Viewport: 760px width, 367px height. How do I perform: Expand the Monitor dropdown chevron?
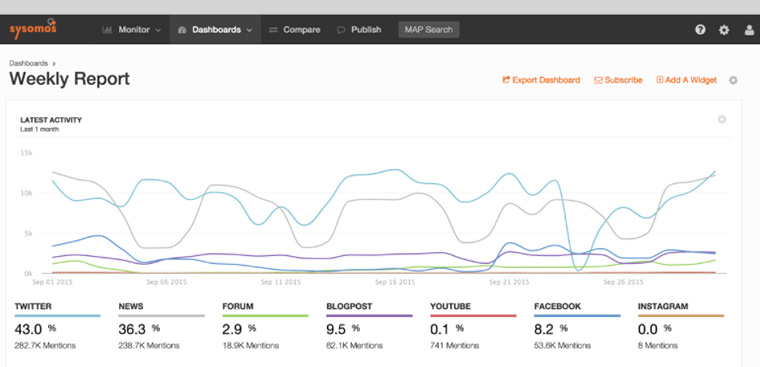(158, 30)
